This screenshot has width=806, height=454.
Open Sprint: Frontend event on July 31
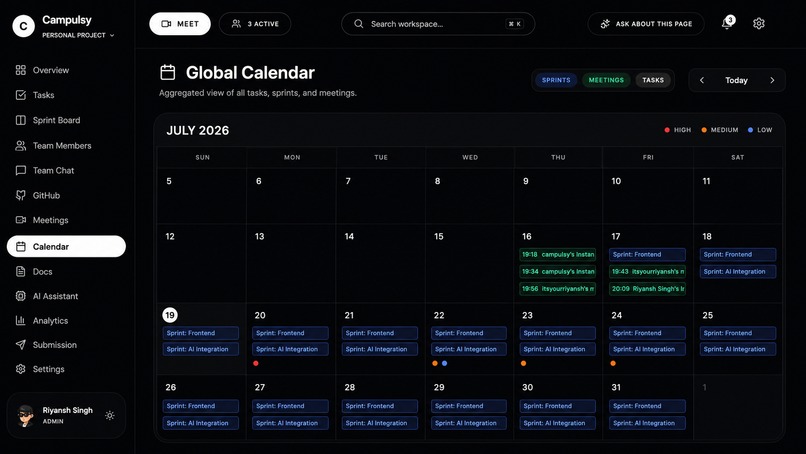pos(648,406)
